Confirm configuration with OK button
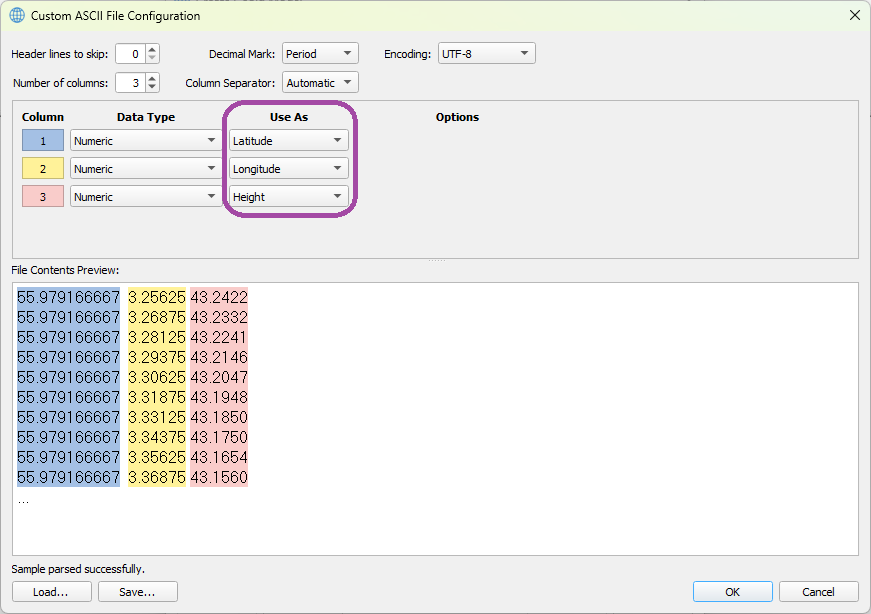The image size is (871, 614). point(732,592)
